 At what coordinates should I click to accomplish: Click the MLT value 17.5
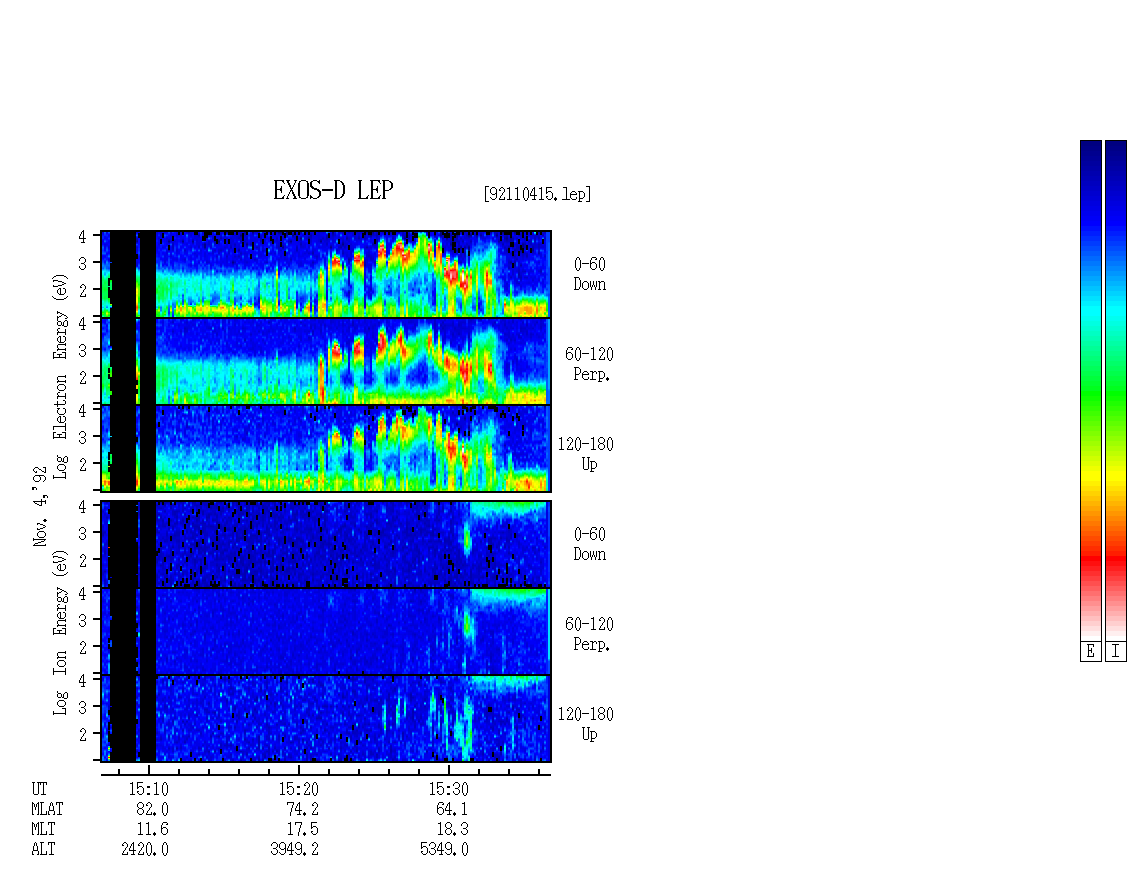302,830
